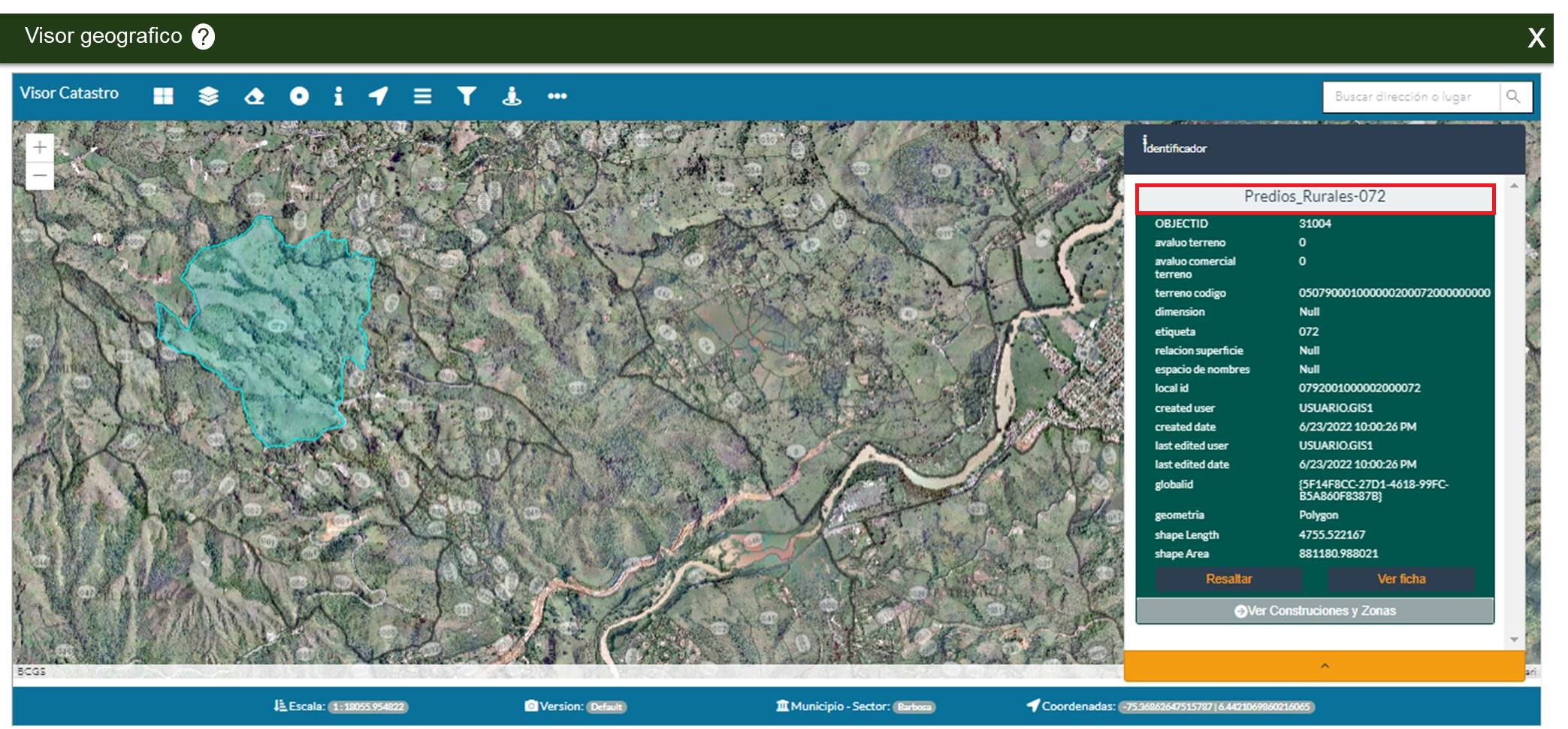Click the locate arrow icon in toolbar
Viewport: 1568px width, 729px height.
click(x=378, y=96)
